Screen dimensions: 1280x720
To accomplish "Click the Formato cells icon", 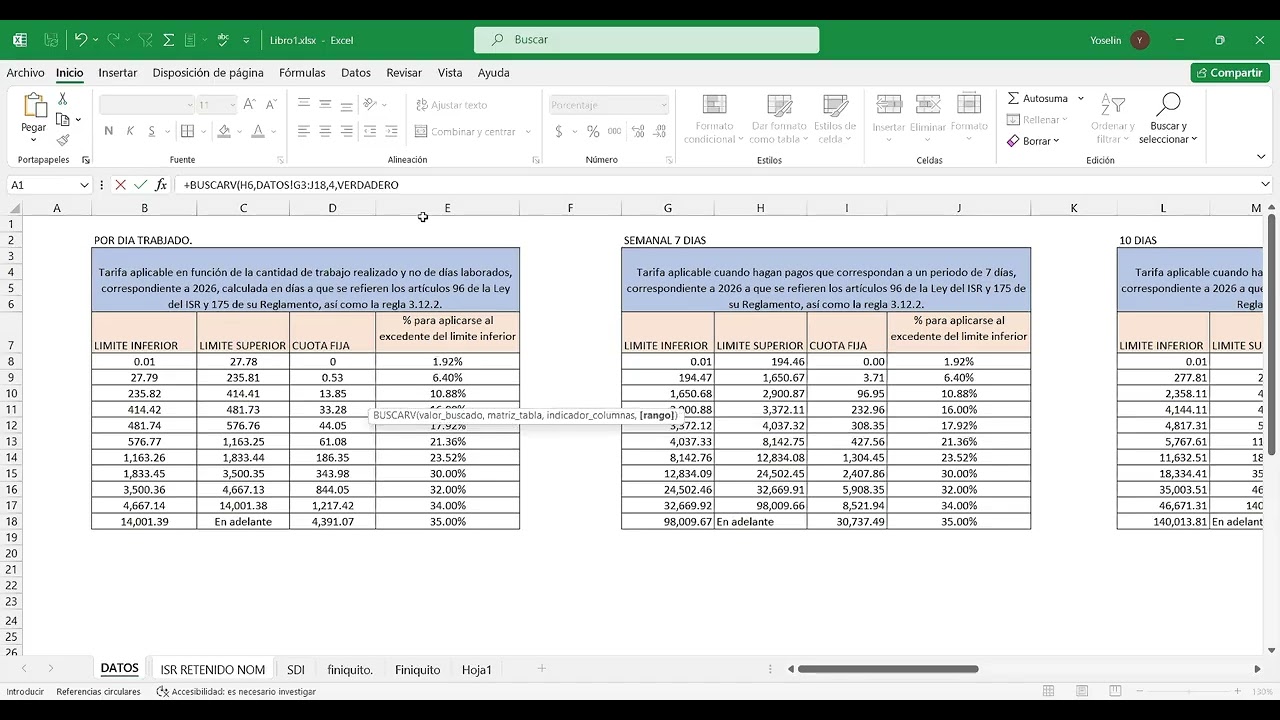I will pyautogui.click(x=968, y=105).
